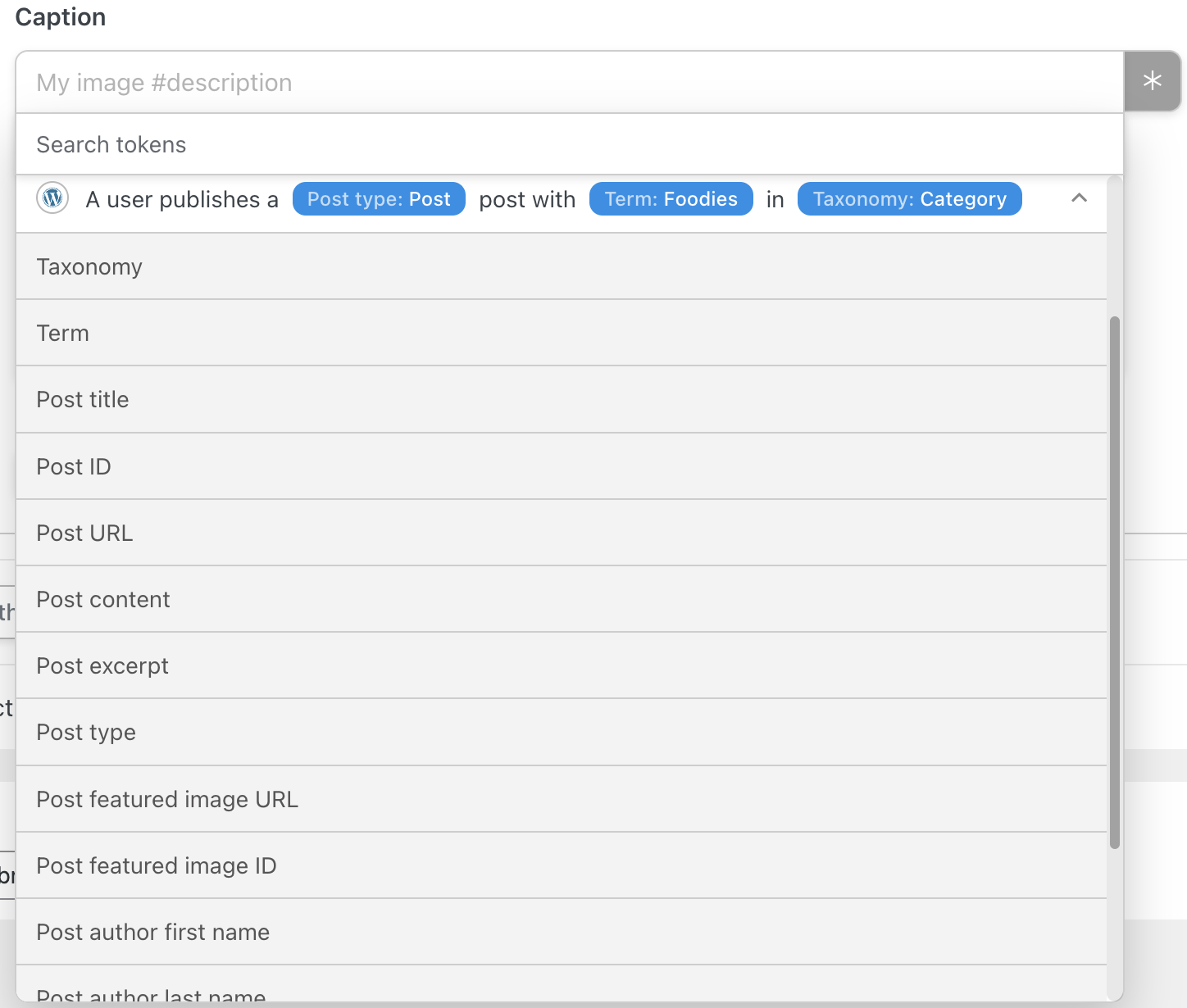Click into the Caption input field
The height and width of the screenshot is (1008, 1187).
(x=570, y=82)
